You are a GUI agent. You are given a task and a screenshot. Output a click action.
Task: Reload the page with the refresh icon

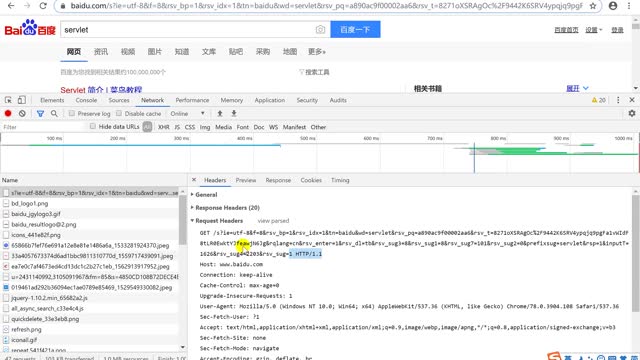pyautogui.click(x=43, y=6)
